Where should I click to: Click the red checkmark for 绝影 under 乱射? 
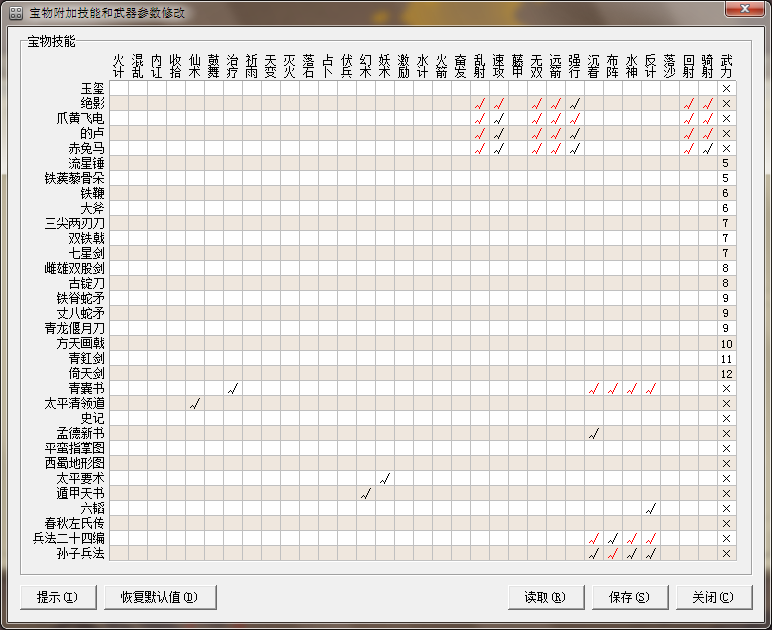(480, 103)
